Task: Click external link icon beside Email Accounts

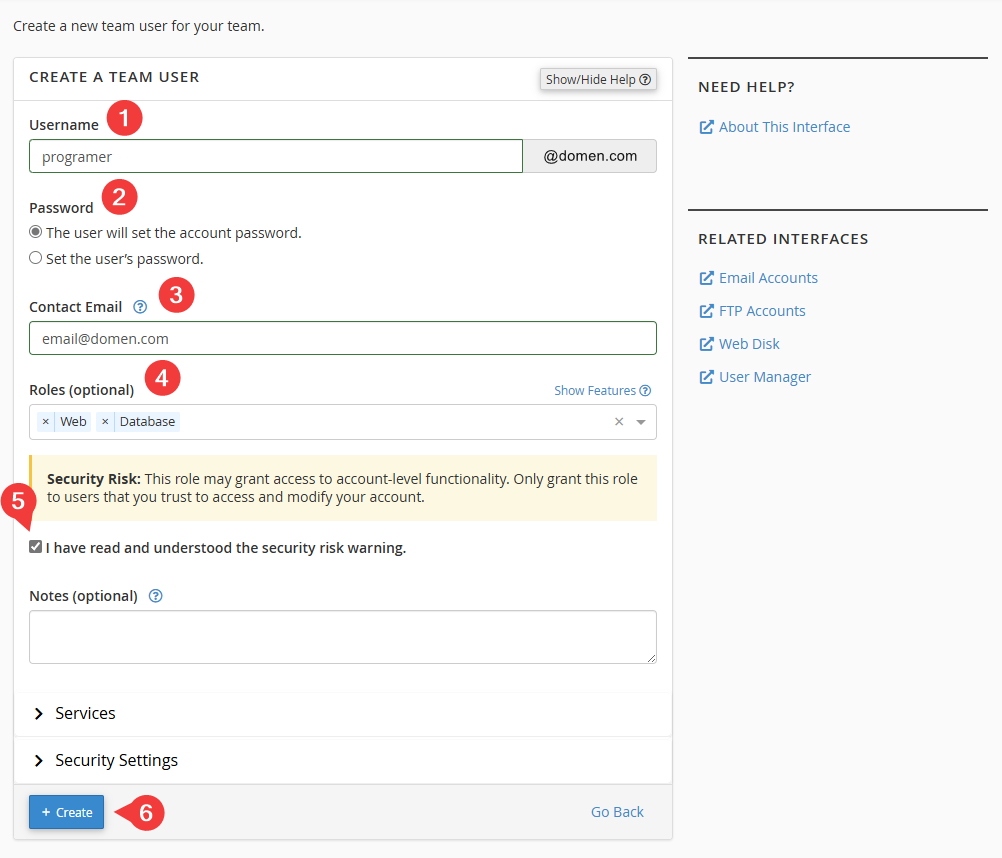Action: [x=706, y=278]
